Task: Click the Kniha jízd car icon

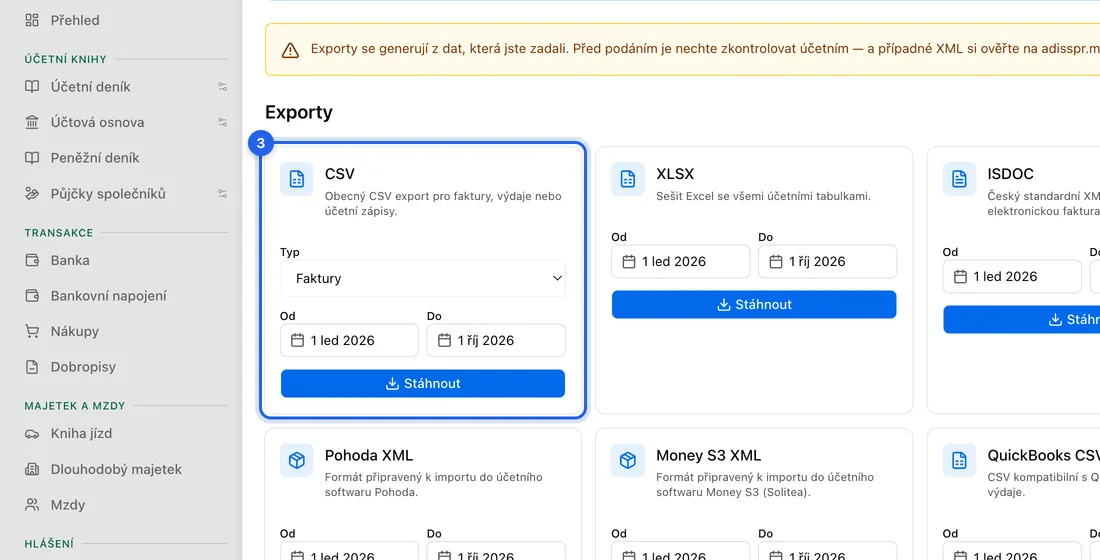Action: pyautogui.click(x=32, y=434)
